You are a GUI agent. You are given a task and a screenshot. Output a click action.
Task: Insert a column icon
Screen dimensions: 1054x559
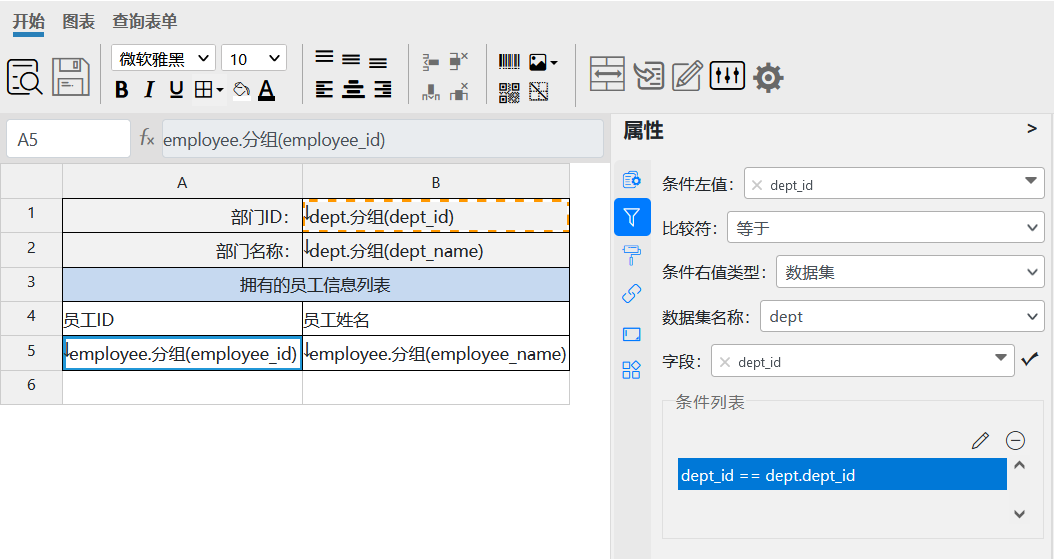click(431, 91)
